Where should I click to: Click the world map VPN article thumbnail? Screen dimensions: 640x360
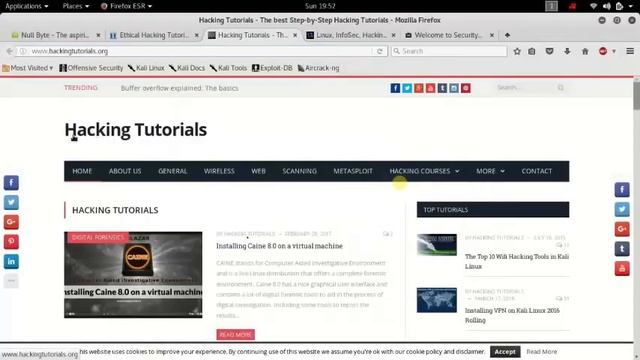tap(437, 300)
